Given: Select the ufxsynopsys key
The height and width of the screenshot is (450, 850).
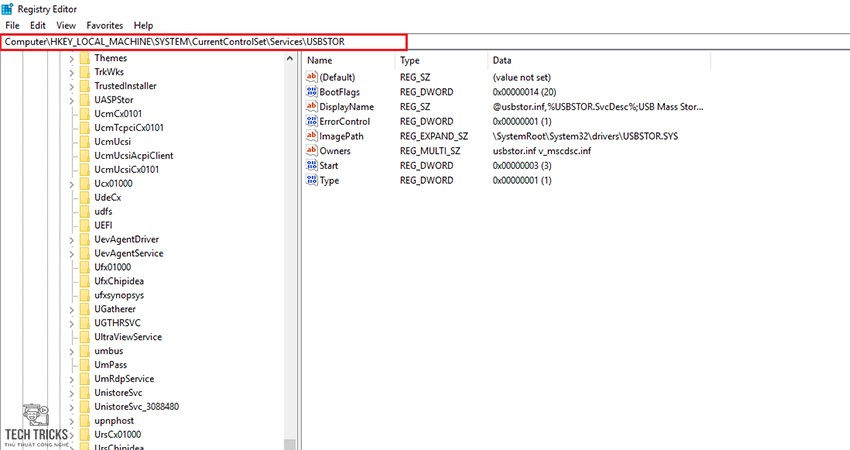Looking at the screenshot, I should tap(119, 295).
